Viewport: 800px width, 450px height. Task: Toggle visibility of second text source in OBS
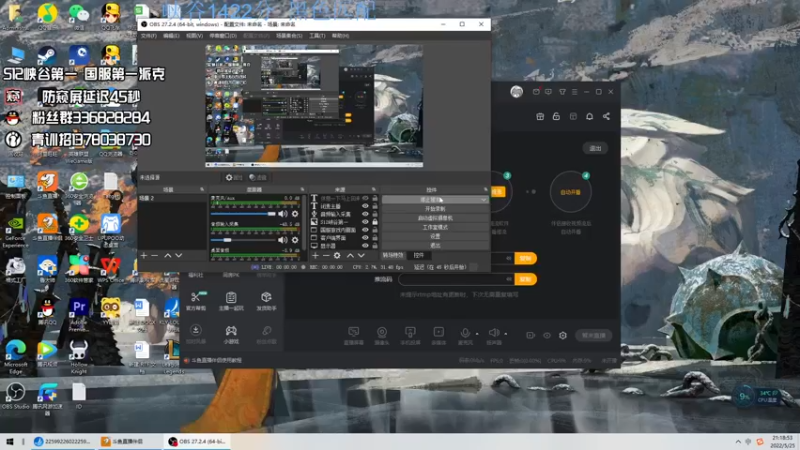point(365,206)
